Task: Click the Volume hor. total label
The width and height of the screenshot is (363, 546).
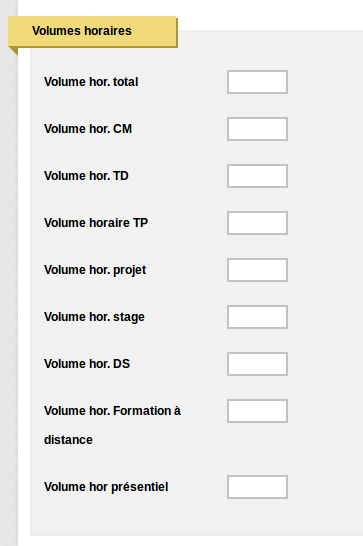Action: [91, 82]
